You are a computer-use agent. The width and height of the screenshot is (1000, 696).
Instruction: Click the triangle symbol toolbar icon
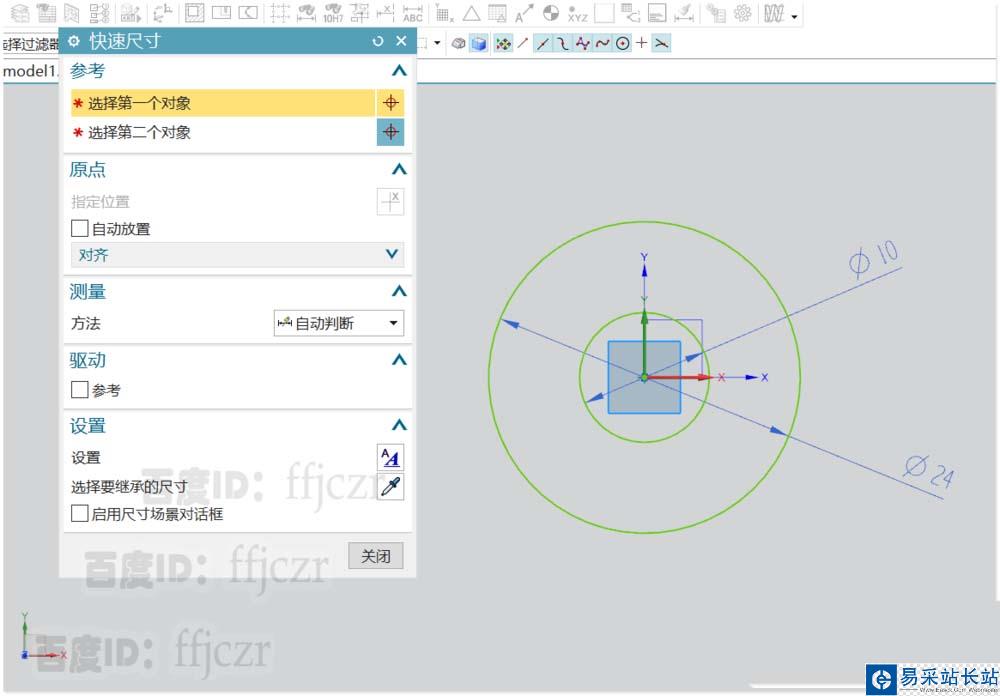pyautogui.click(x=471, y=13)
